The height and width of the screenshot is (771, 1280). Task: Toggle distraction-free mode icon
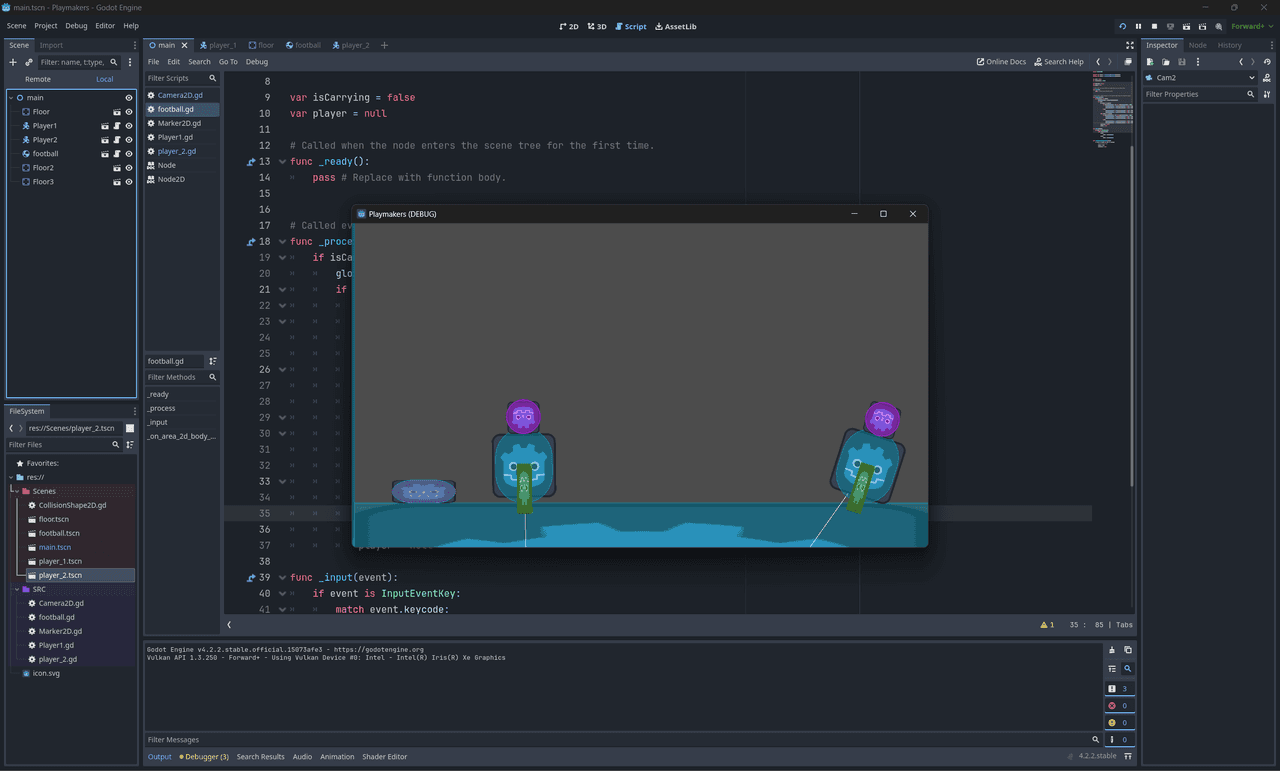1130,45
